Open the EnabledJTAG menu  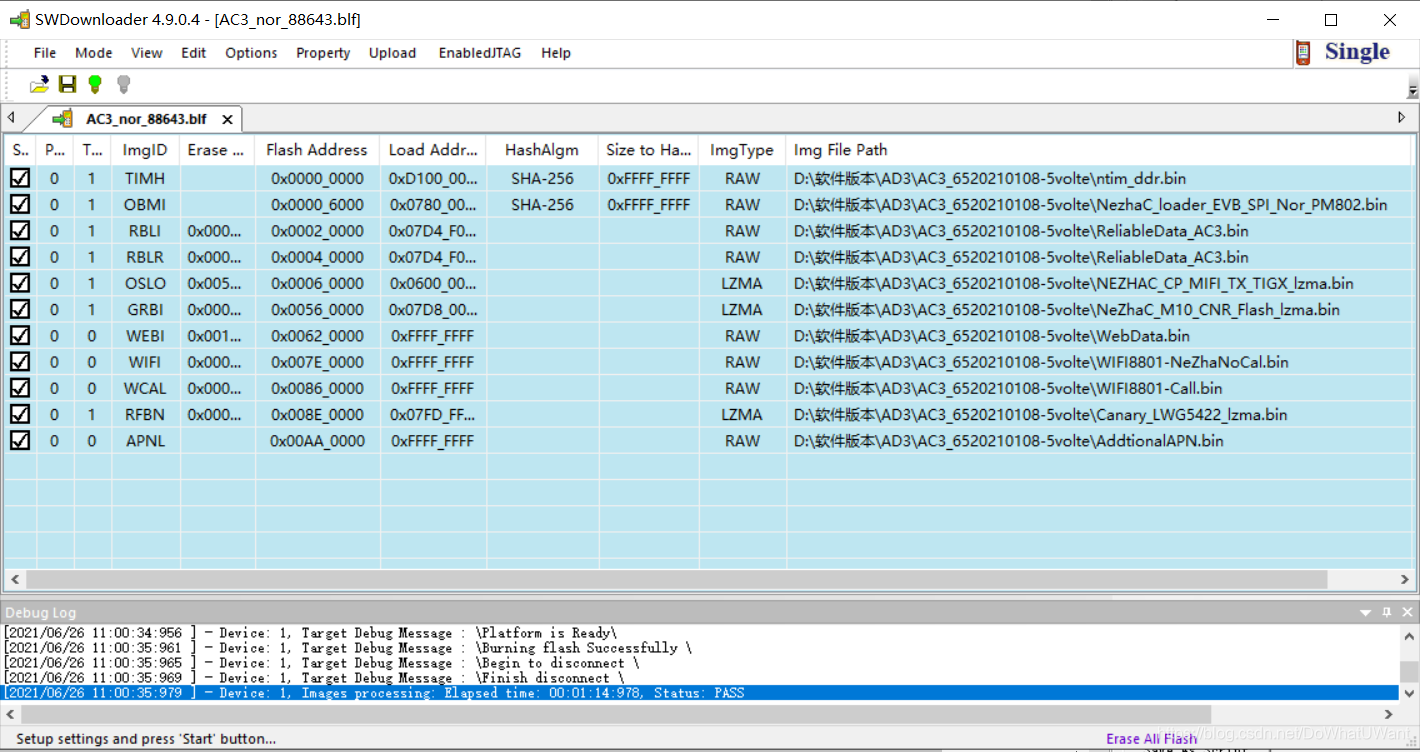(x=480, y=53)
